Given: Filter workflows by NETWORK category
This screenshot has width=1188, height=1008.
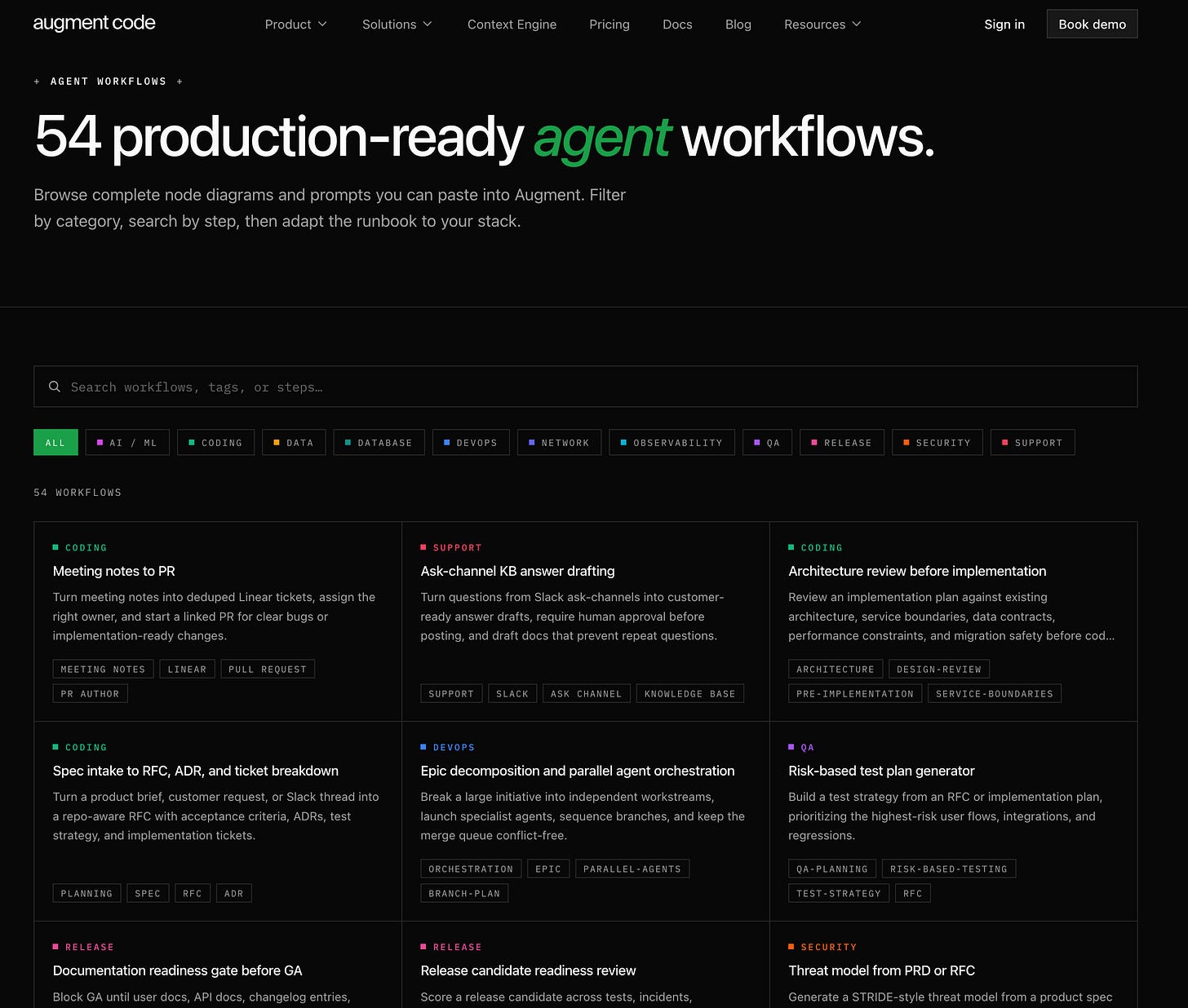Looking at the screenshot, I should 559,443.
